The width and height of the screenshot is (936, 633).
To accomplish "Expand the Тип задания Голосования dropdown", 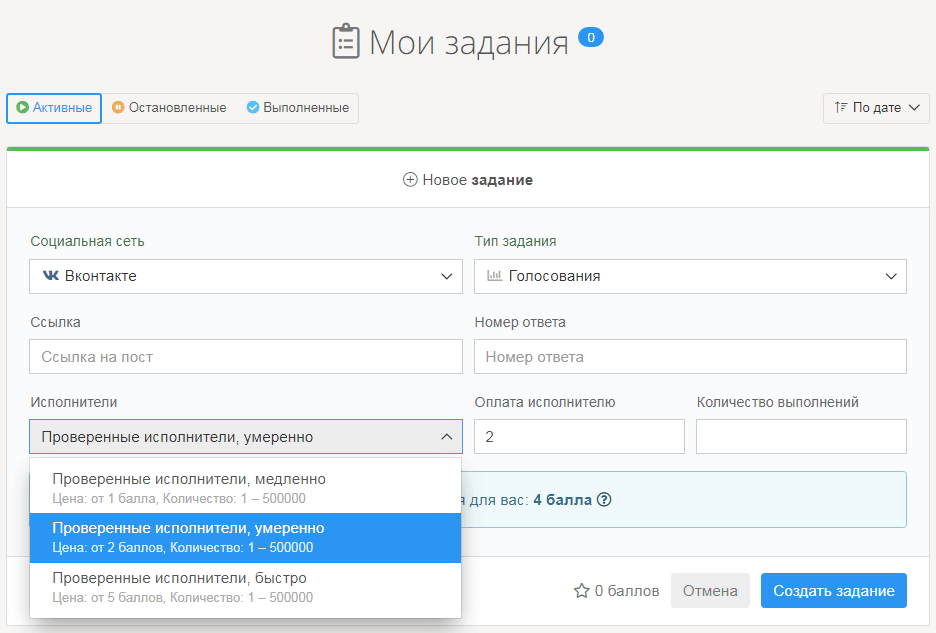I will pos(690,276).
